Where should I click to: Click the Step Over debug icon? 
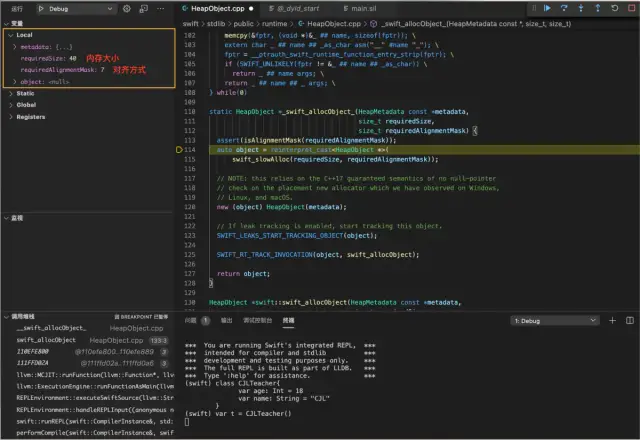coord(564,8)
